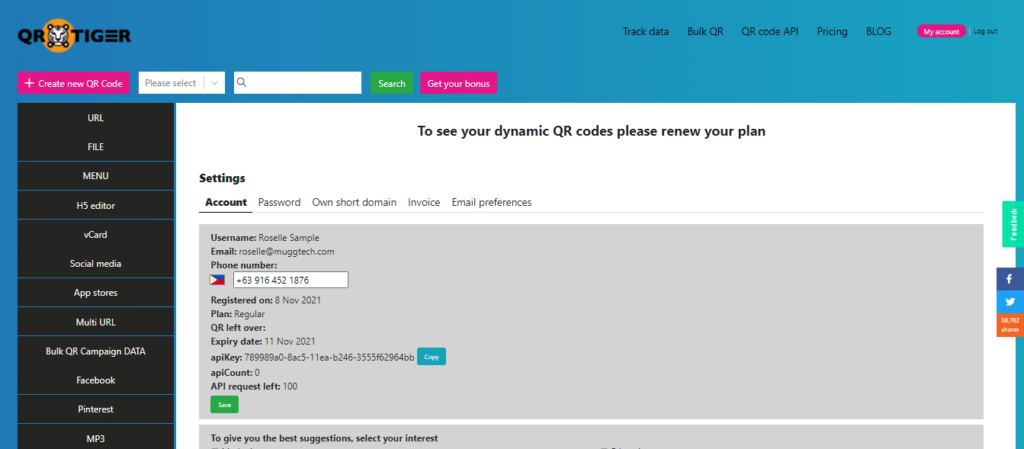Click the search magnifier icon
Image resolution: width=1024 pixels, height=449 pixels.
[x=242, y=83]
